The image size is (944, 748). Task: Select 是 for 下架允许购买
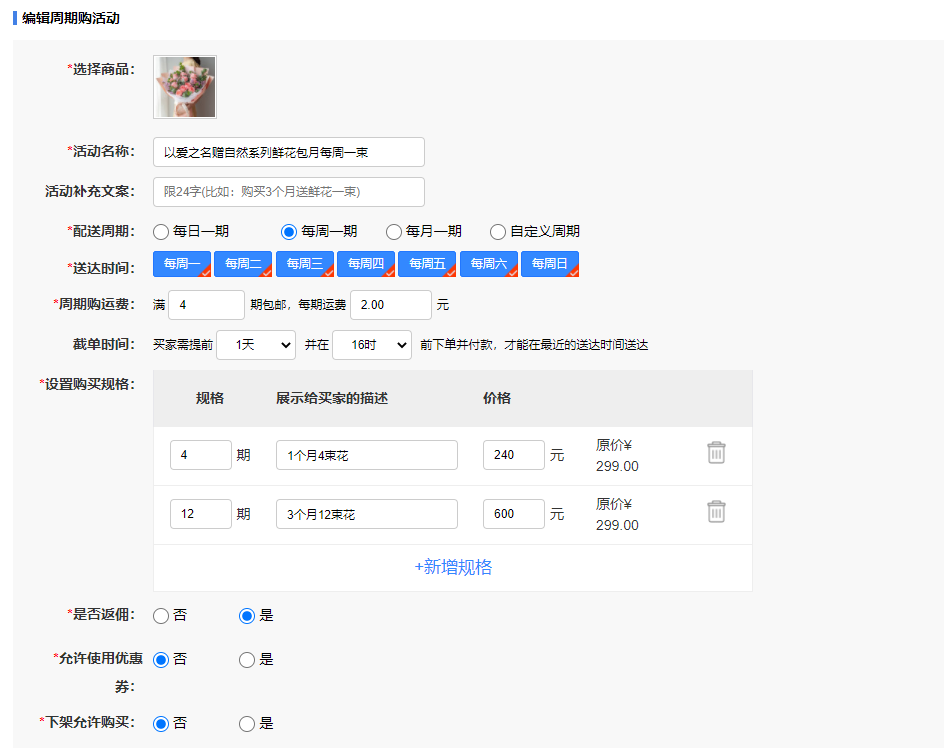tap(247, 723)
